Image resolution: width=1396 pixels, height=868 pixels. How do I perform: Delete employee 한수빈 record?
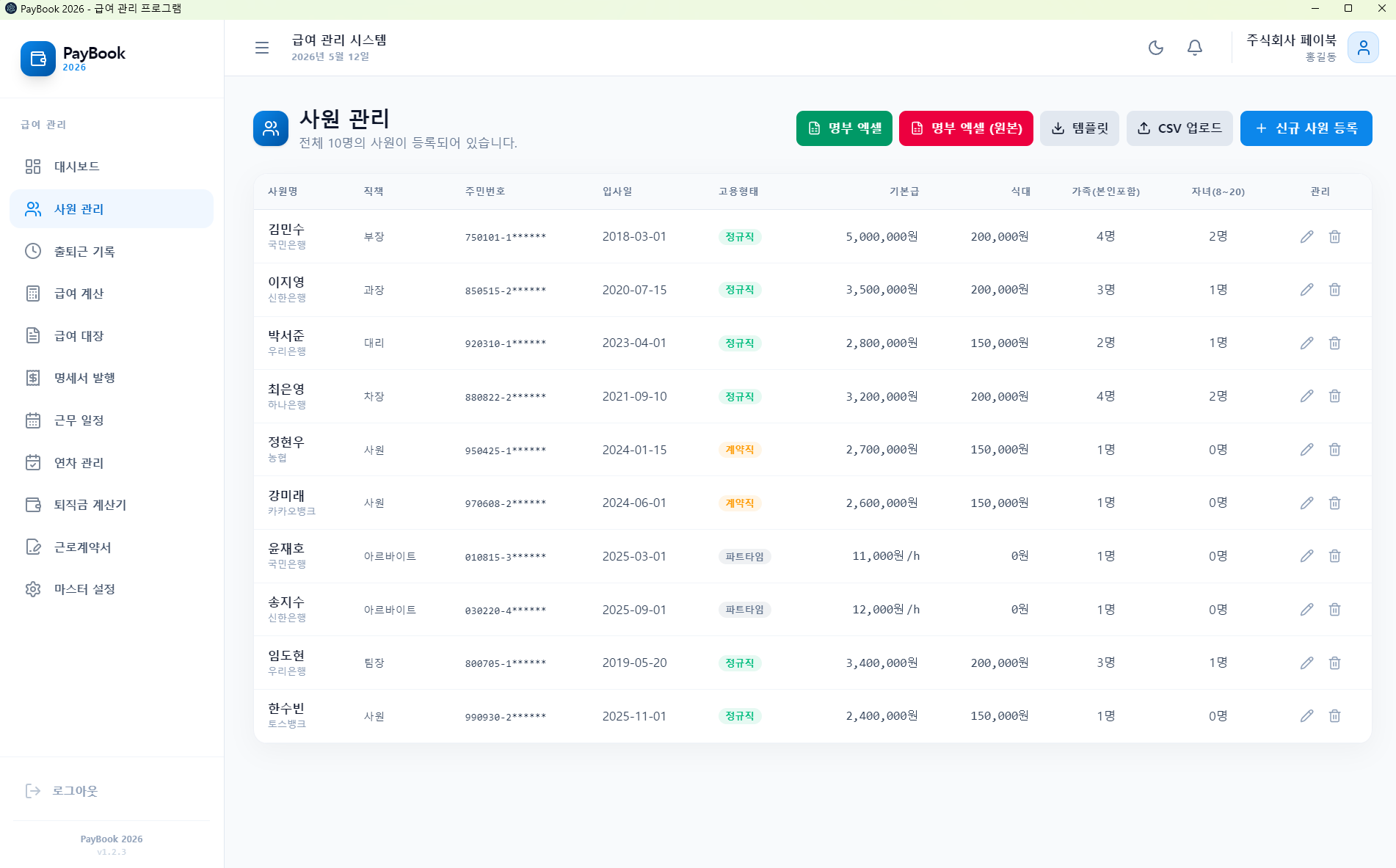1335,716
